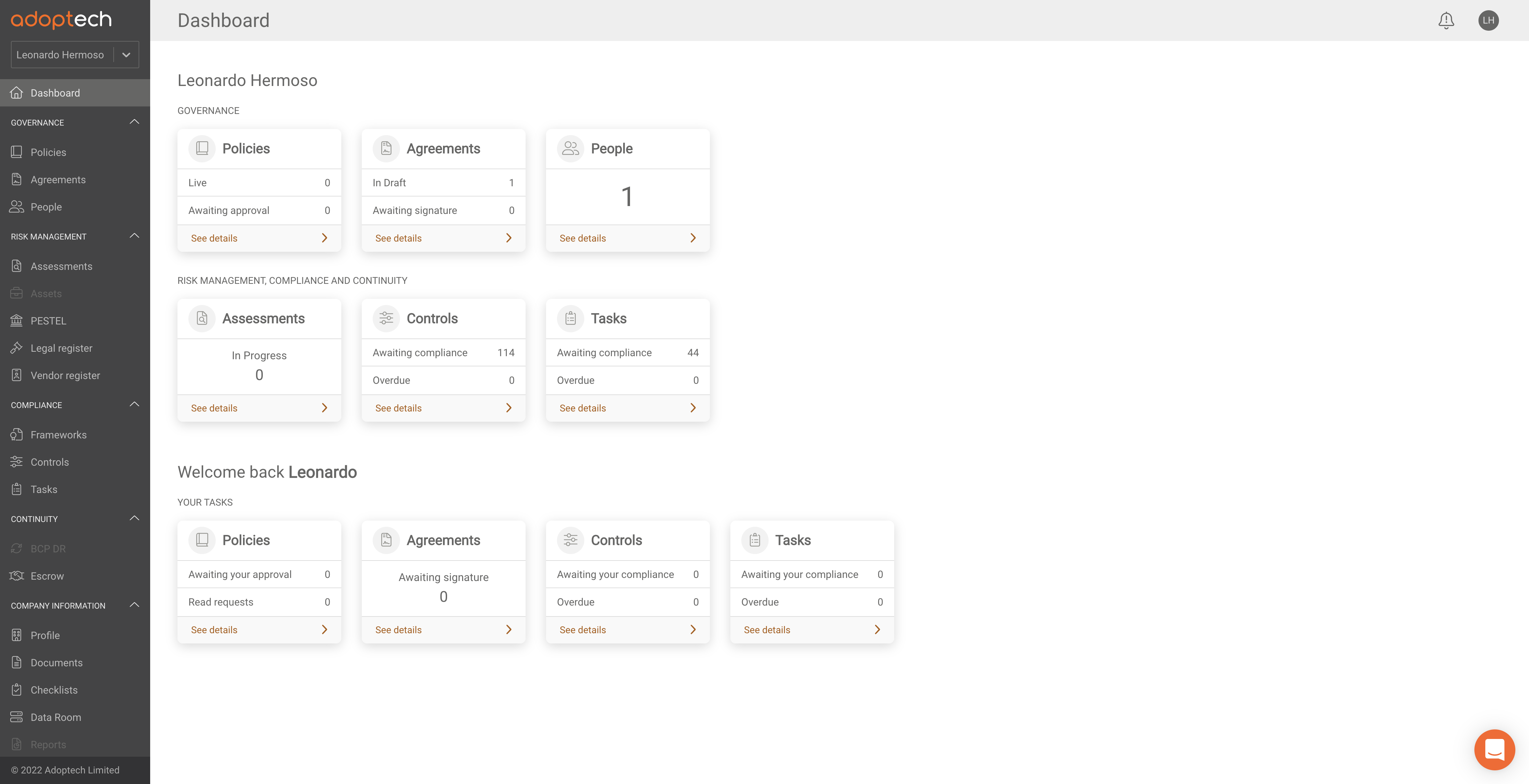1529x784 pixels.
Task: Collapse the CONTINUITY section
Action: 134,518
